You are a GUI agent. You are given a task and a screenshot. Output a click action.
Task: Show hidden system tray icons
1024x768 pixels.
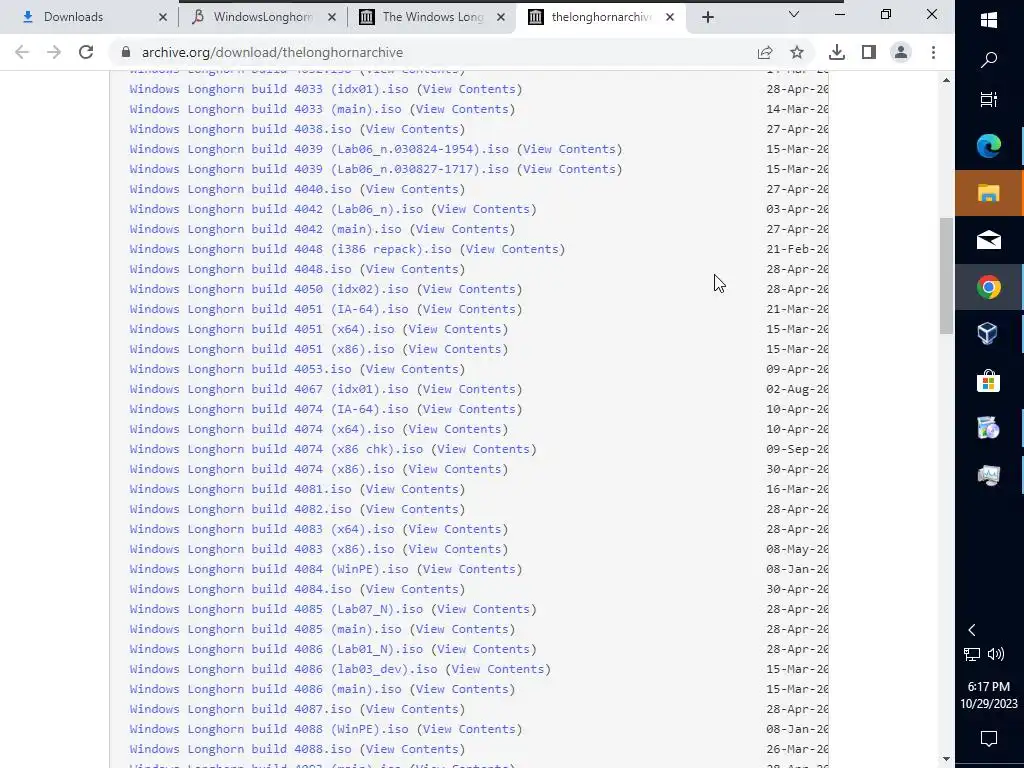pyautogui.click(x=972, y=630)
